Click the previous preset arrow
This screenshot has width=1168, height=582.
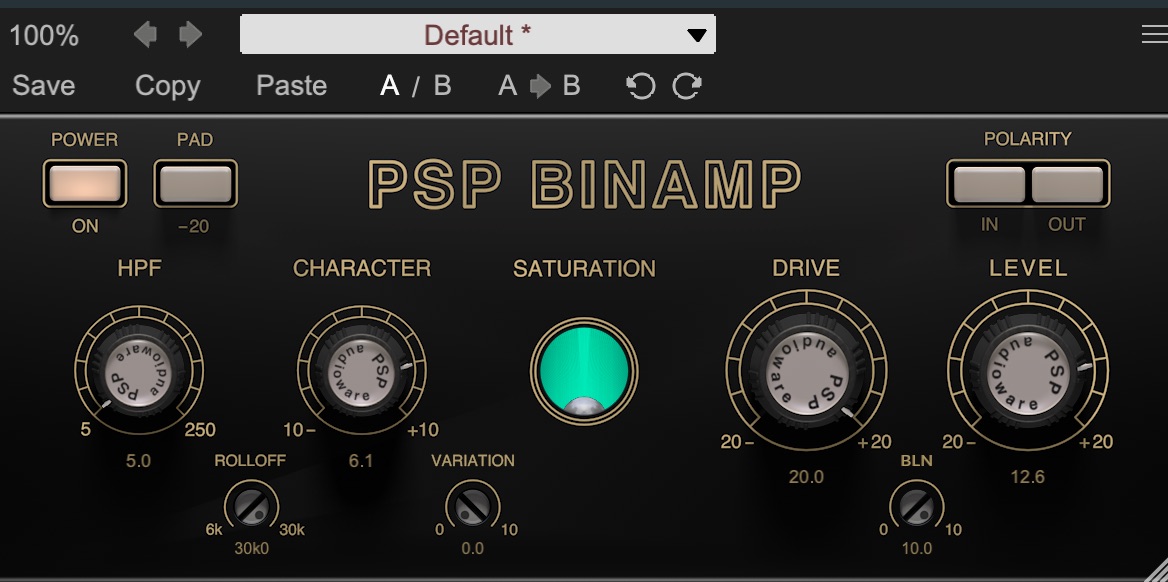[146, 35]
